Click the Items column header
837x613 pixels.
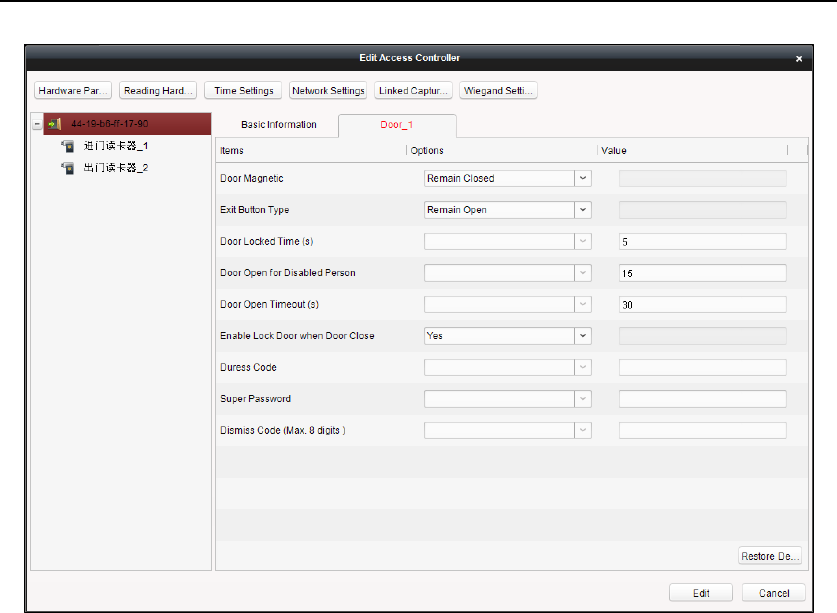click(x=311, y=151)
